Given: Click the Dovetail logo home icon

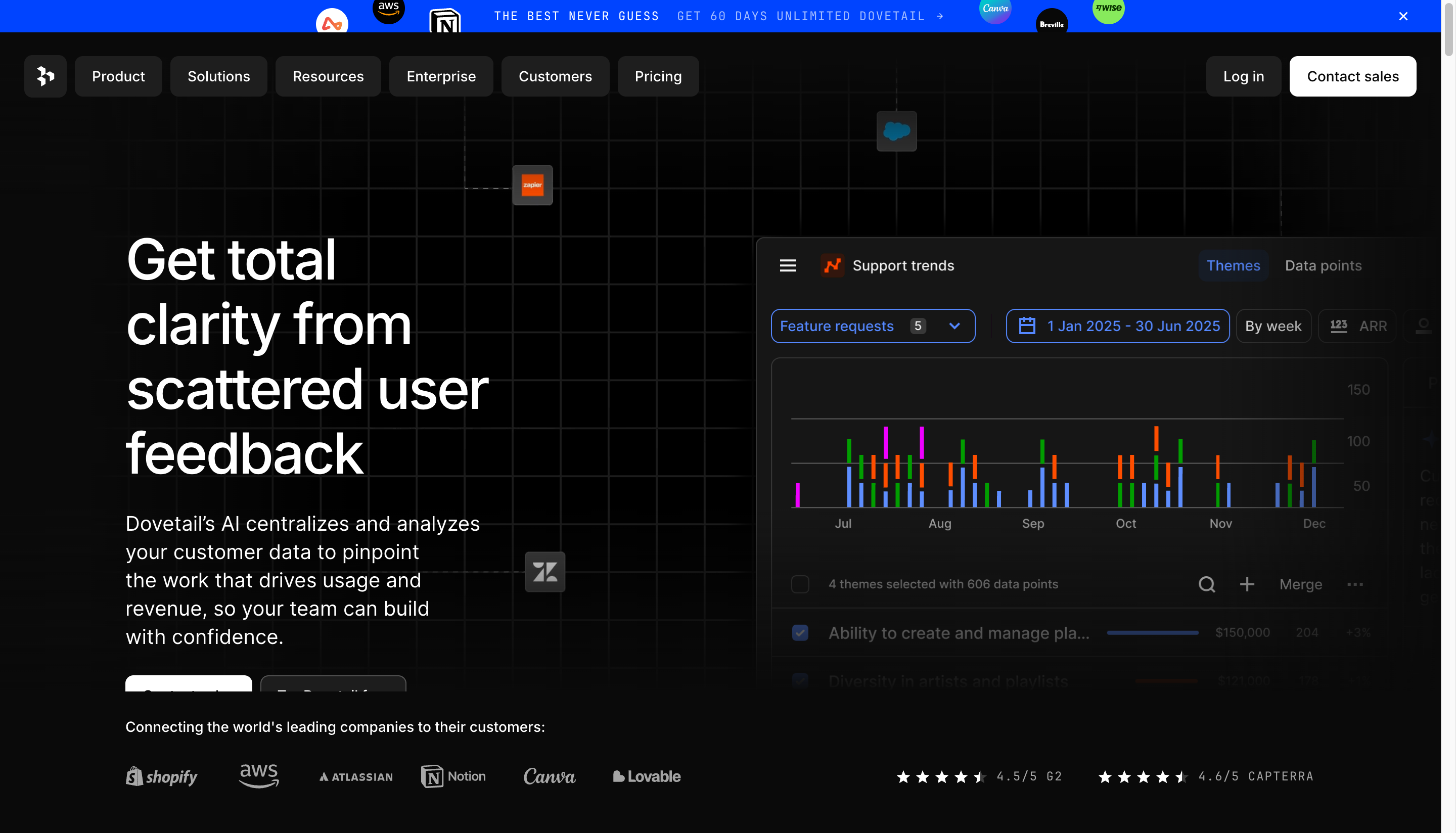Looking at the screenshot, I should [45, 76].
